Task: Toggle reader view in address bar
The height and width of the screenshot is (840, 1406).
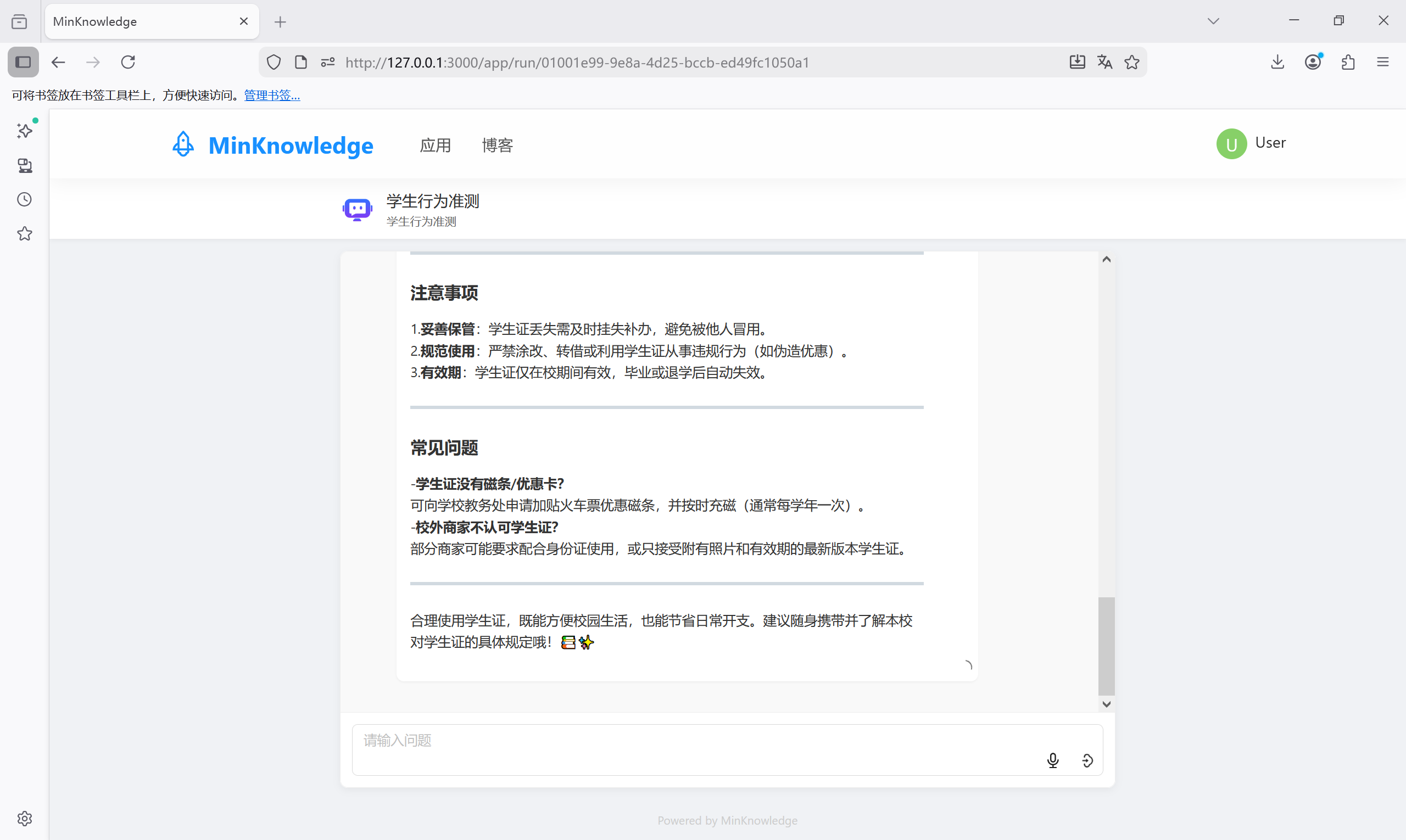Action: click(x=300, y=62)
